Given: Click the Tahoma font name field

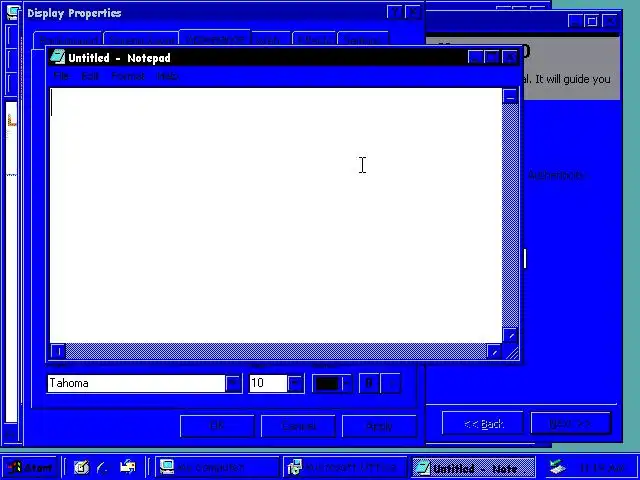Looking at the screenshot, I should click(x=136, y=383).
